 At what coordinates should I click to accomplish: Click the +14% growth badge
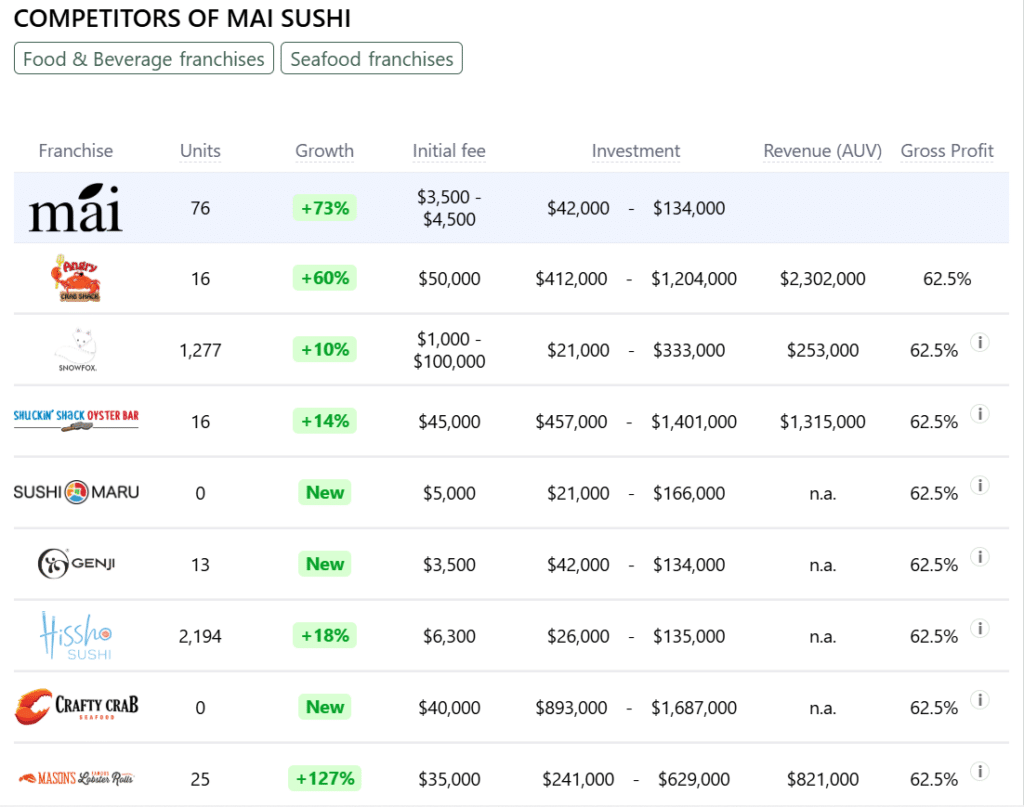(325, 421)
